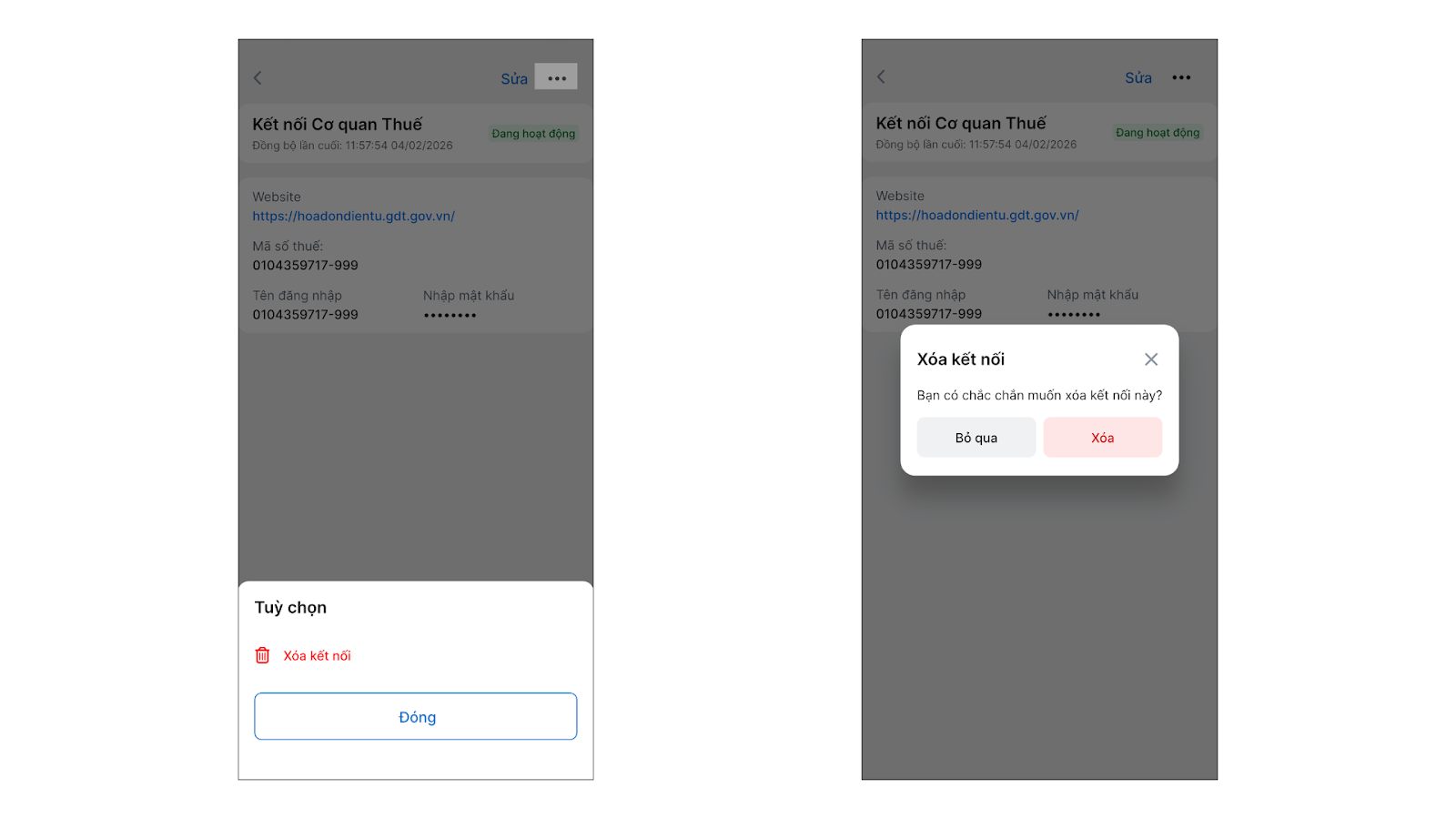Click Đang hoạt động status badge on left phone

pyautogui.click(x=533, y=134)
